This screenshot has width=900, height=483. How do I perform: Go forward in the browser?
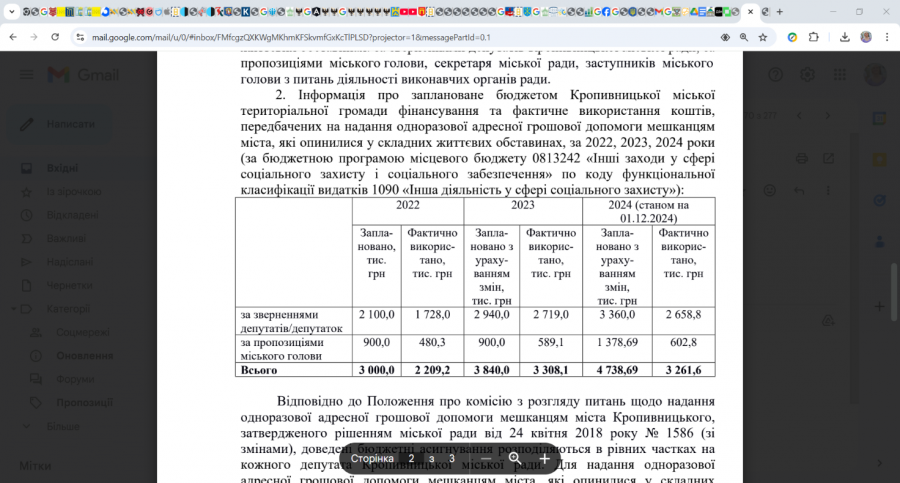click(x=34, y=37)
